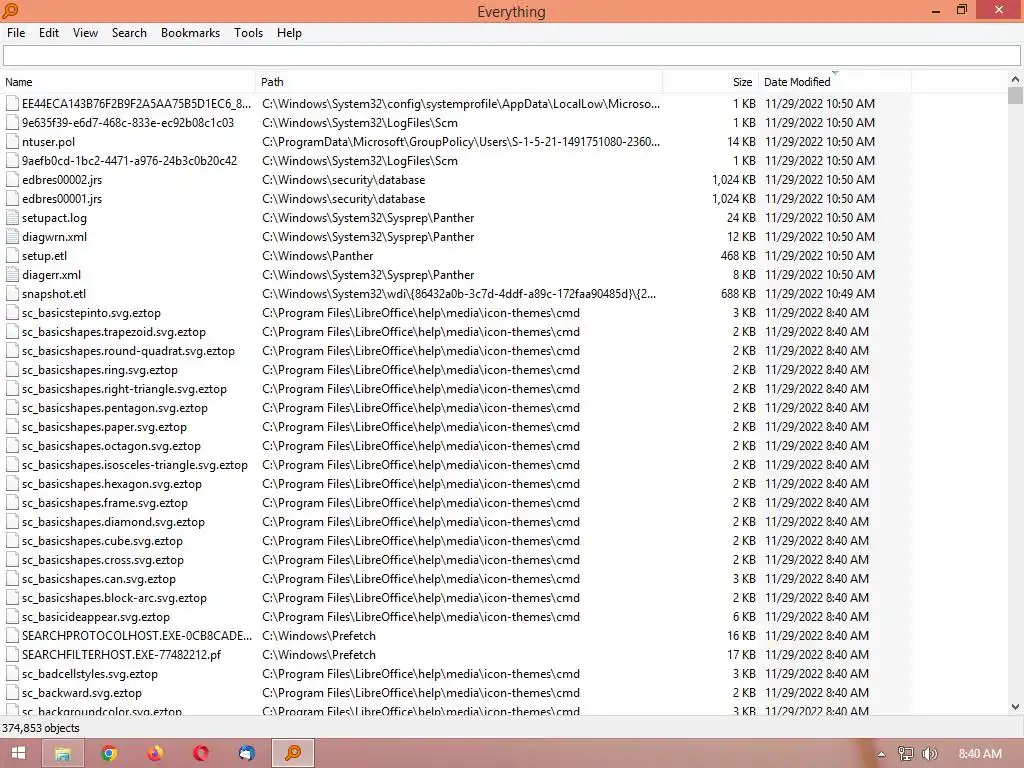
Task: Select sc_basicshapes.trapezoid.svg.eztop file name
Action: [114, 332]
